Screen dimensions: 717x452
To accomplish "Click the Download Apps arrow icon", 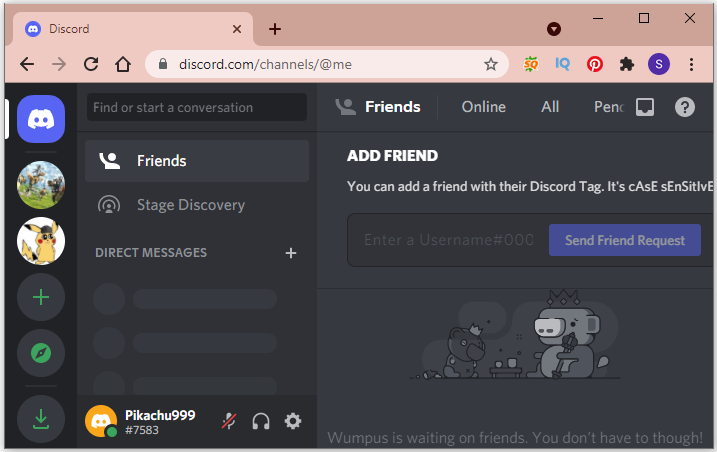I will tap(41, 419).
